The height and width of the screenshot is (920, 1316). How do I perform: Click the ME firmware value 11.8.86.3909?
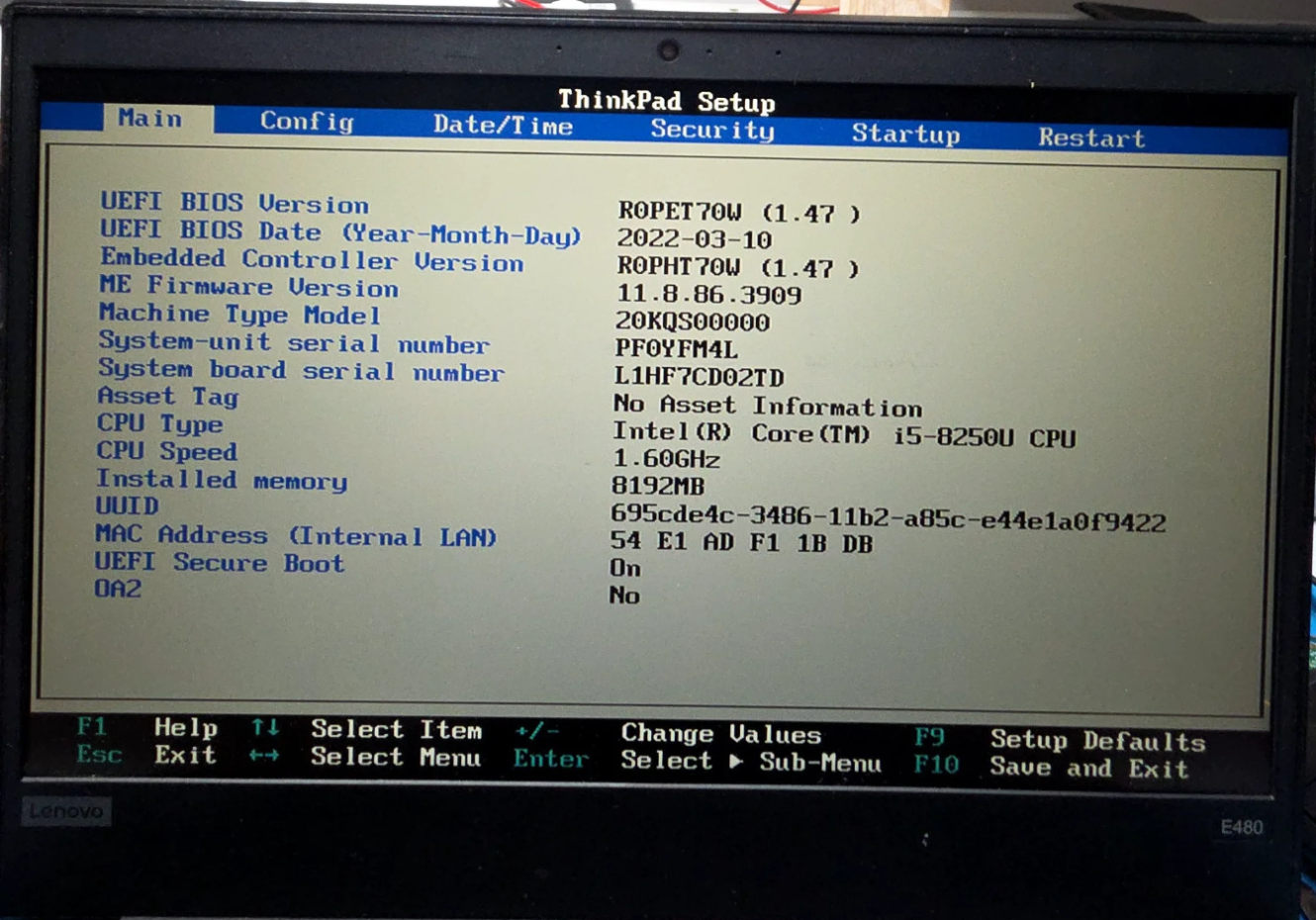709,295
